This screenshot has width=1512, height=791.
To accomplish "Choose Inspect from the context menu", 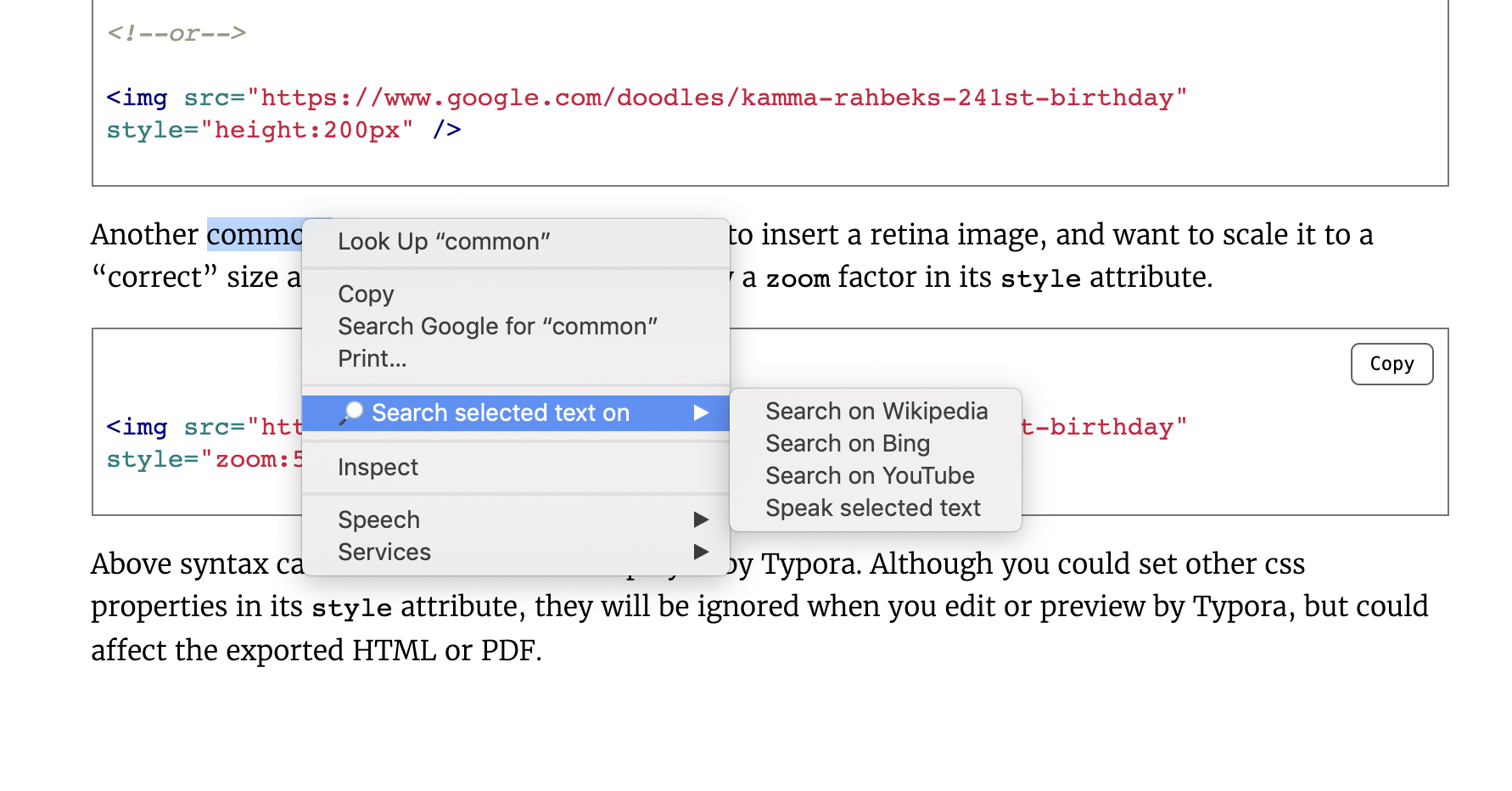I will 516,467.
